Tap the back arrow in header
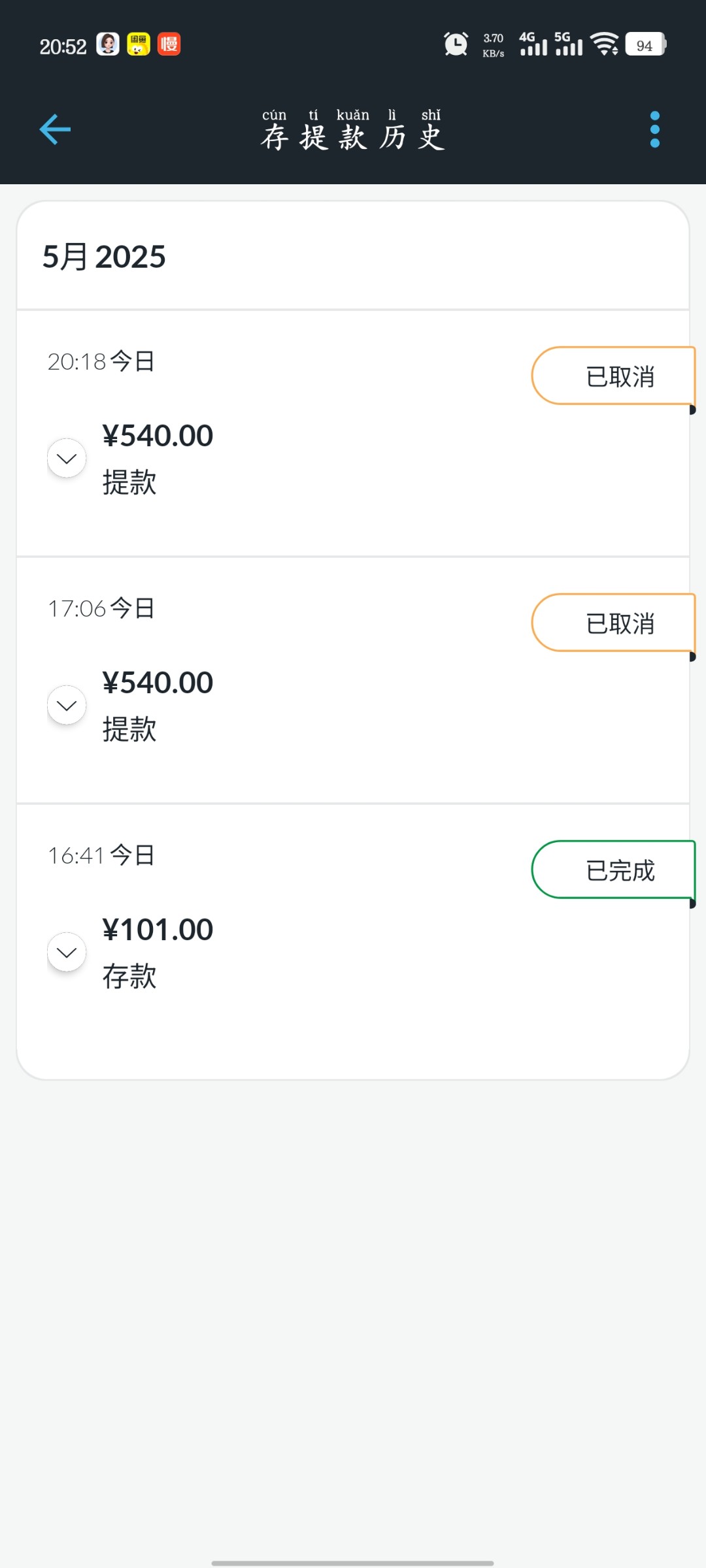The image size is (706, 1568). coord(55,129)
